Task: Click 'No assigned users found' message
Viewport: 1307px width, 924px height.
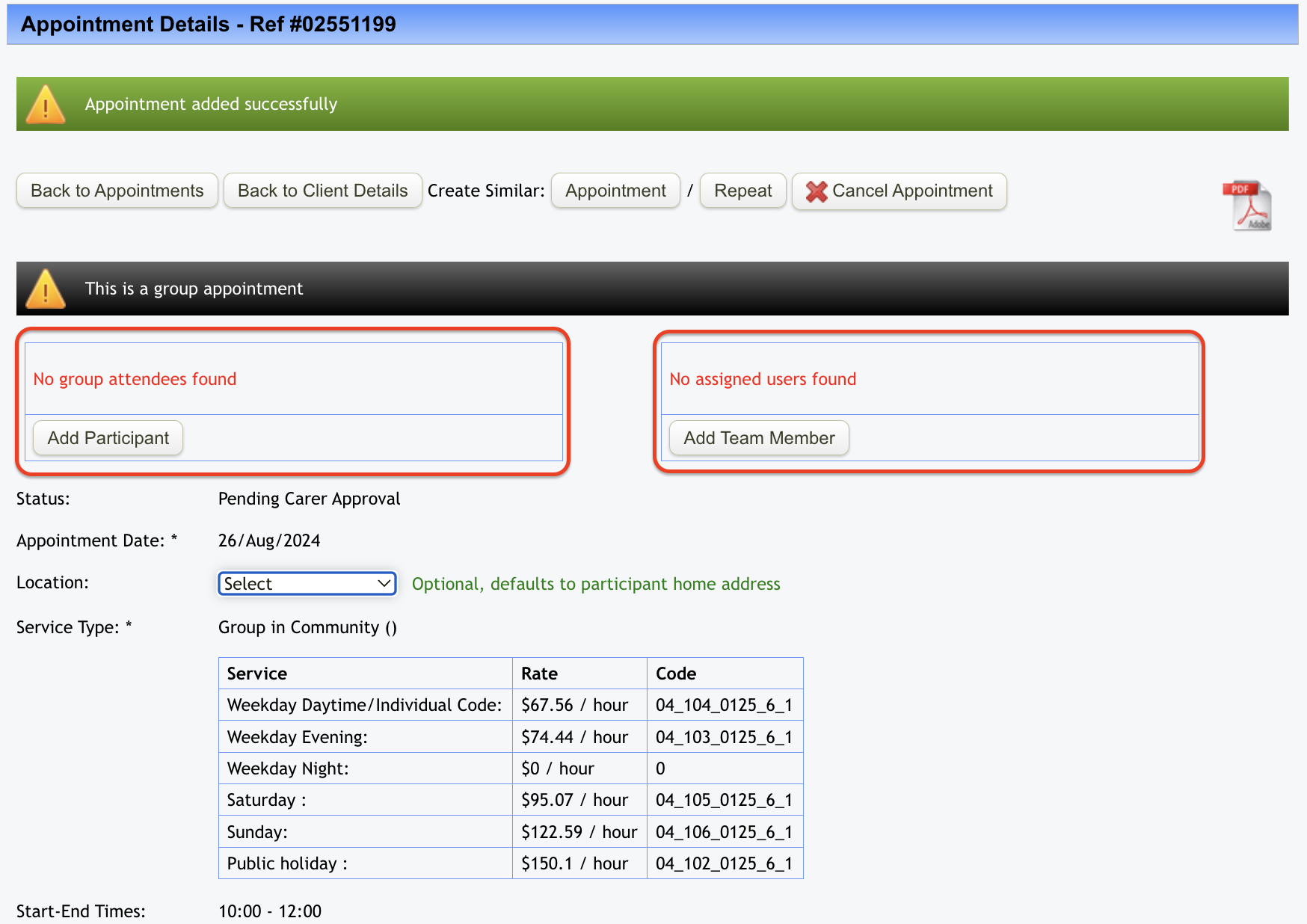Action: click(x=763, y=379)
